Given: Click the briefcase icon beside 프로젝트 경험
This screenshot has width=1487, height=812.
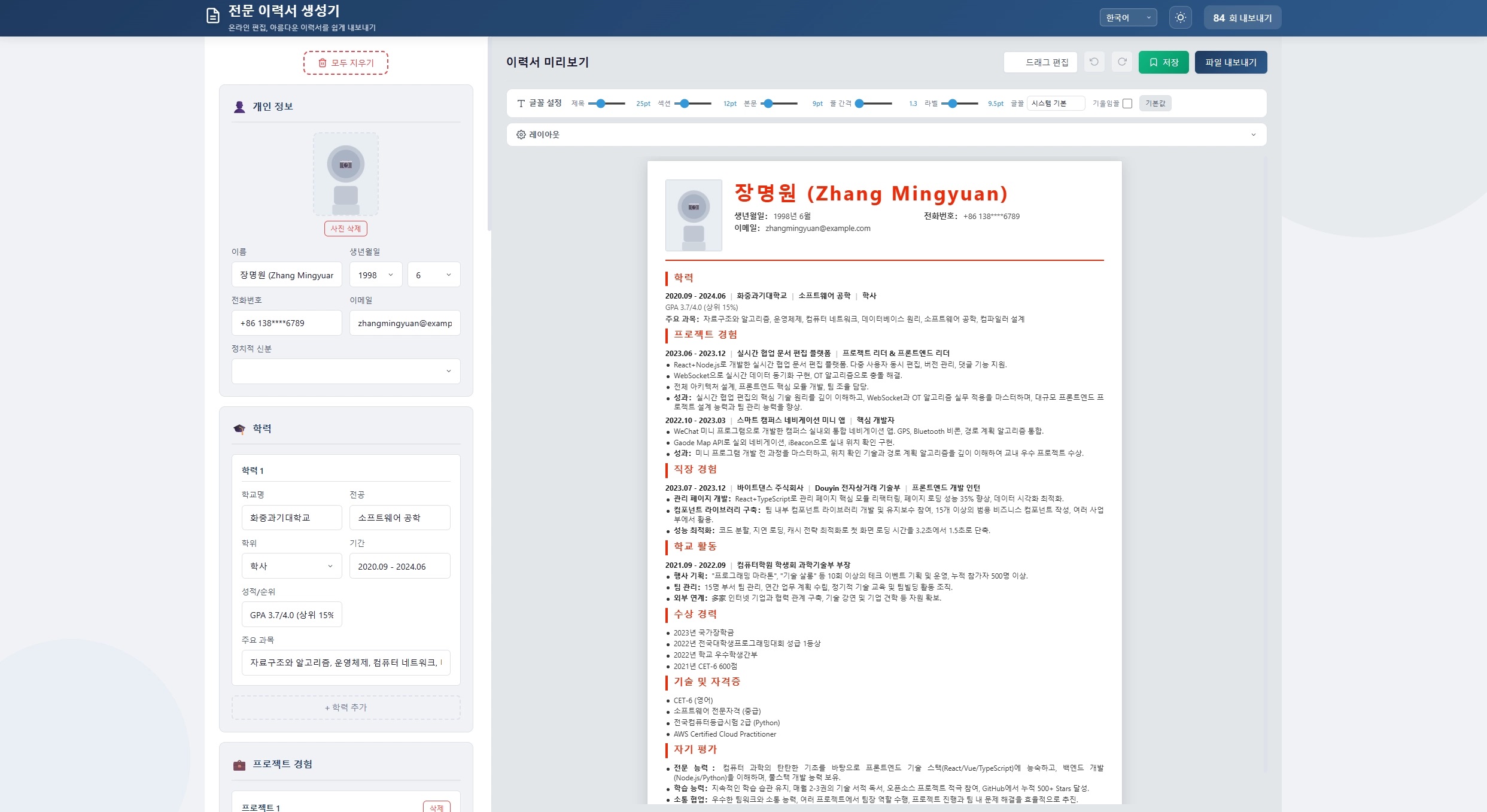Looking at the screenshot, I should (x=239, y=765).
